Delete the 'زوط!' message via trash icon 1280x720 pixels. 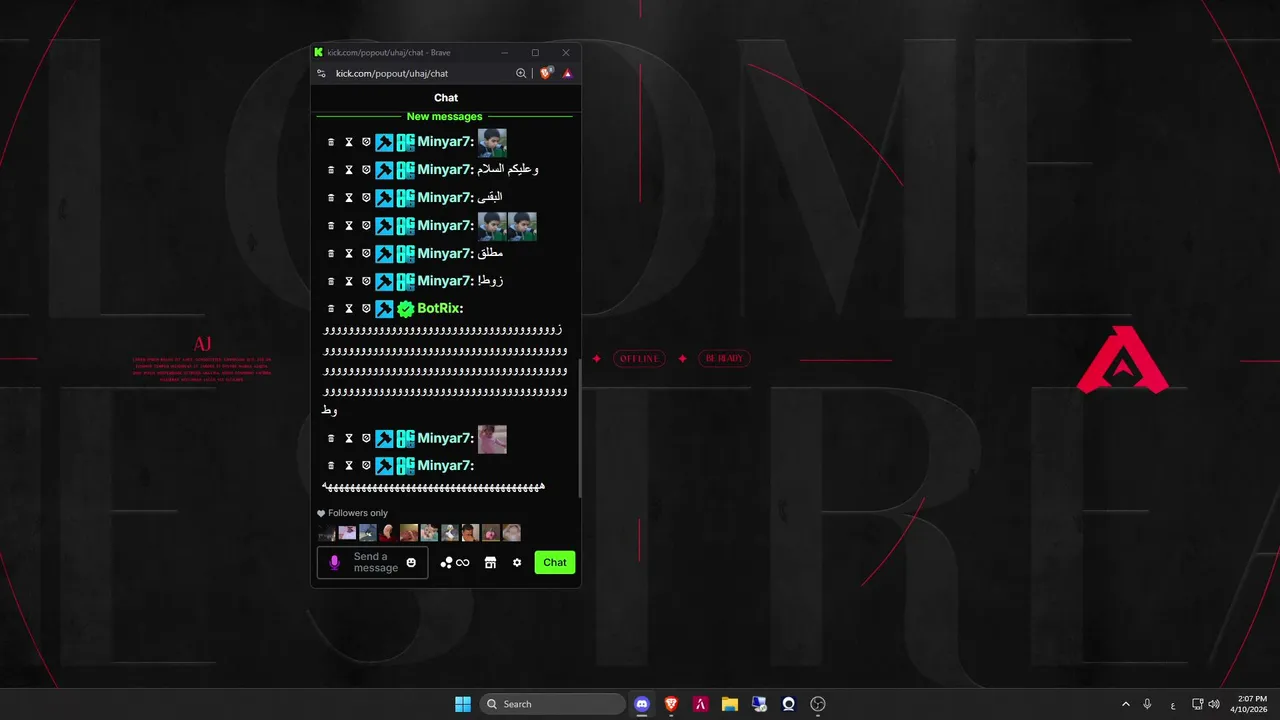coord(331,281)
